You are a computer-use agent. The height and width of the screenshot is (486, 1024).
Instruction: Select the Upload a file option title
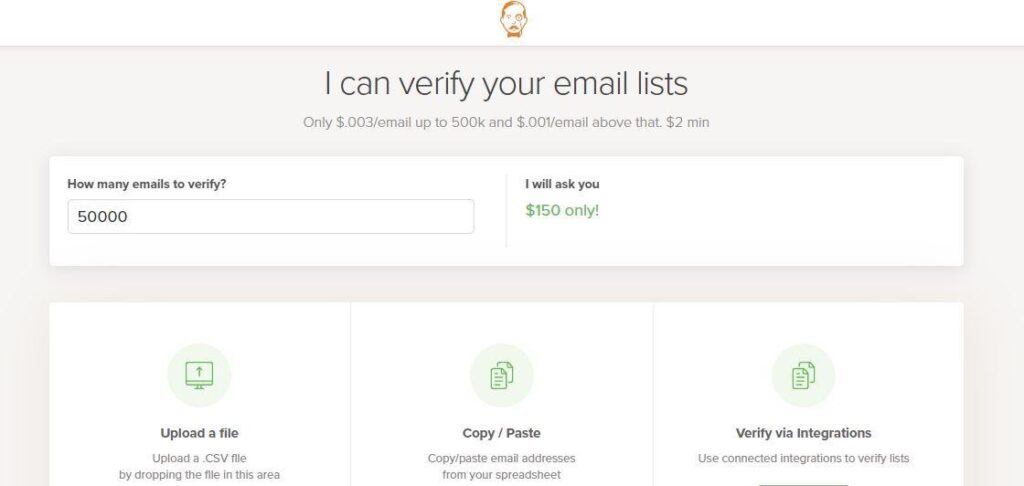pyautogui.click(x=199, y=433)
